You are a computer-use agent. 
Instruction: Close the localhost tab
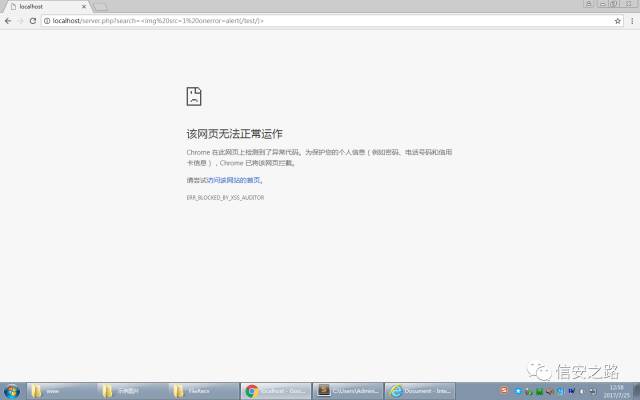coord(84,7)
